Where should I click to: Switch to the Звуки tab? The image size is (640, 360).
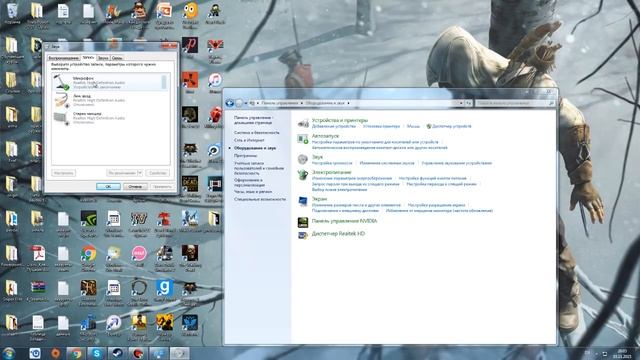point(103,58)
